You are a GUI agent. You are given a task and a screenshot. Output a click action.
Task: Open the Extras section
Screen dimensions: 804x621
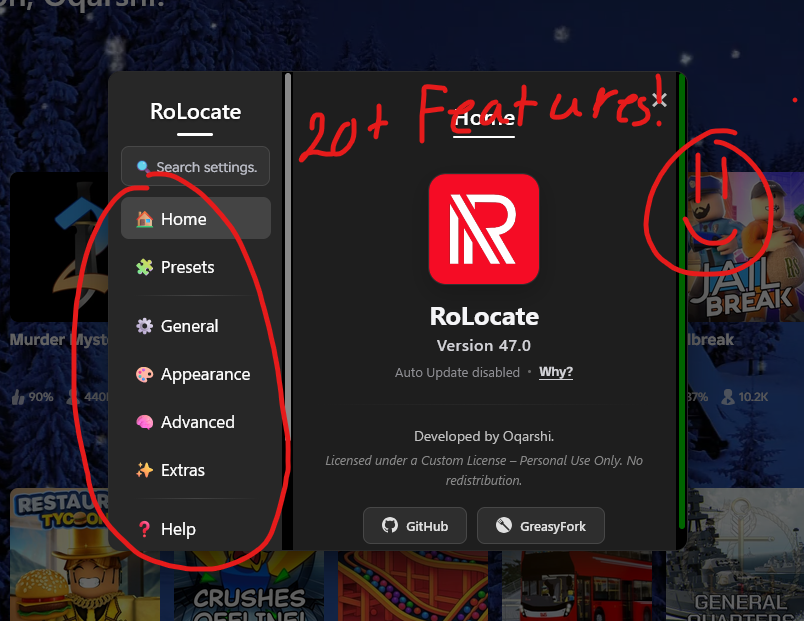(x=195, y=470)
